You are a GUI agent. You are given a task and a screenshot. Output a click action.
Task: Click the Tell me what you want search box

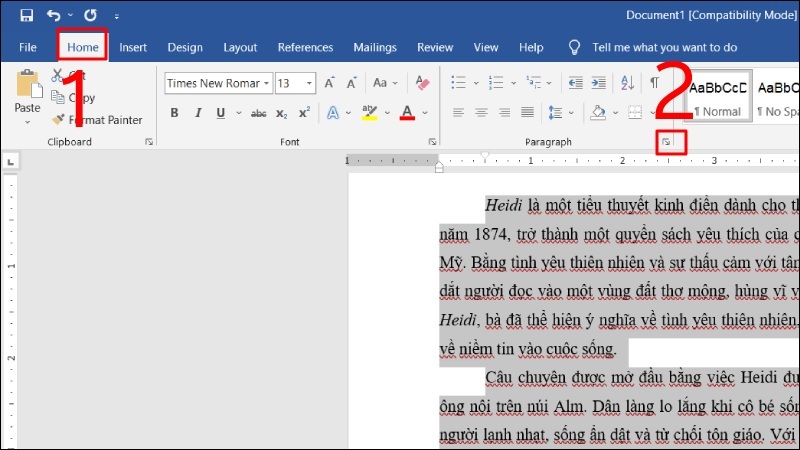664,47
